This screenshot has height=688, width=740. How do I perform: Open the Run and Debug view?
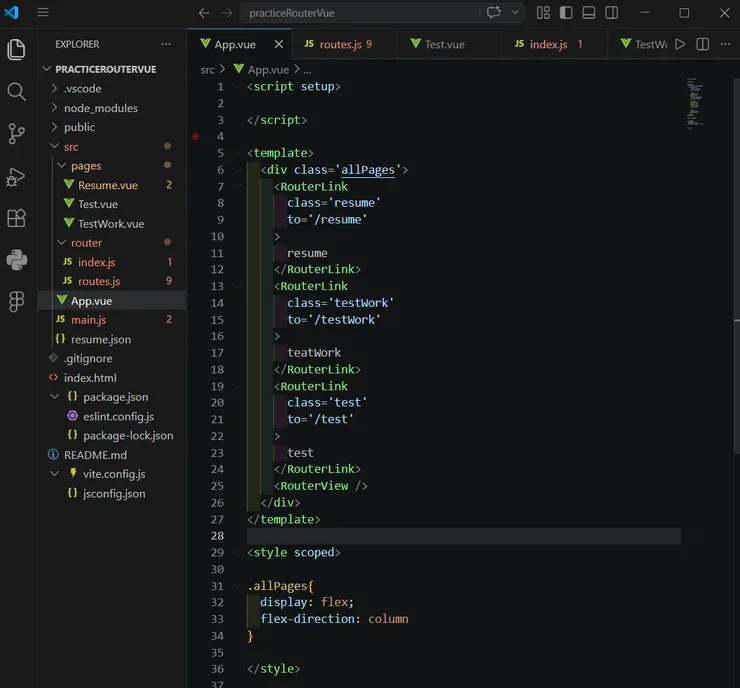coord(17,176)
